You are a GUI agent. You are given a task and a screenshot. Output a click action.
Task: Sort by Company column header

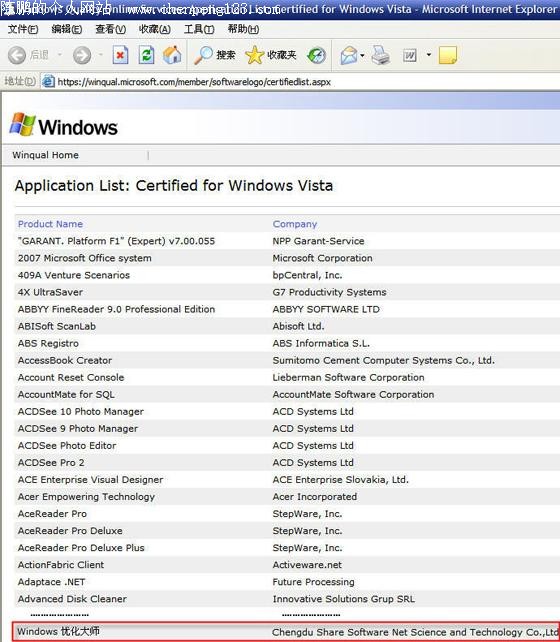(x=295, y=224)
